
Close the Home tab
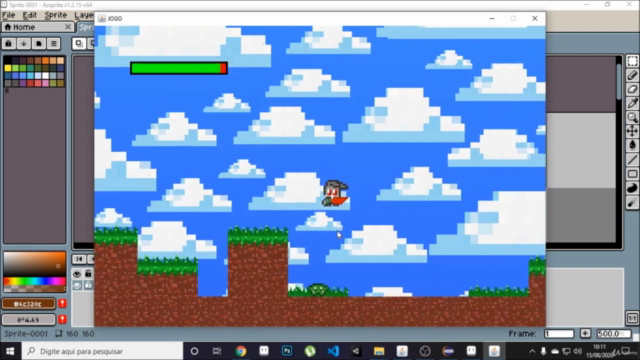[68, 27]
